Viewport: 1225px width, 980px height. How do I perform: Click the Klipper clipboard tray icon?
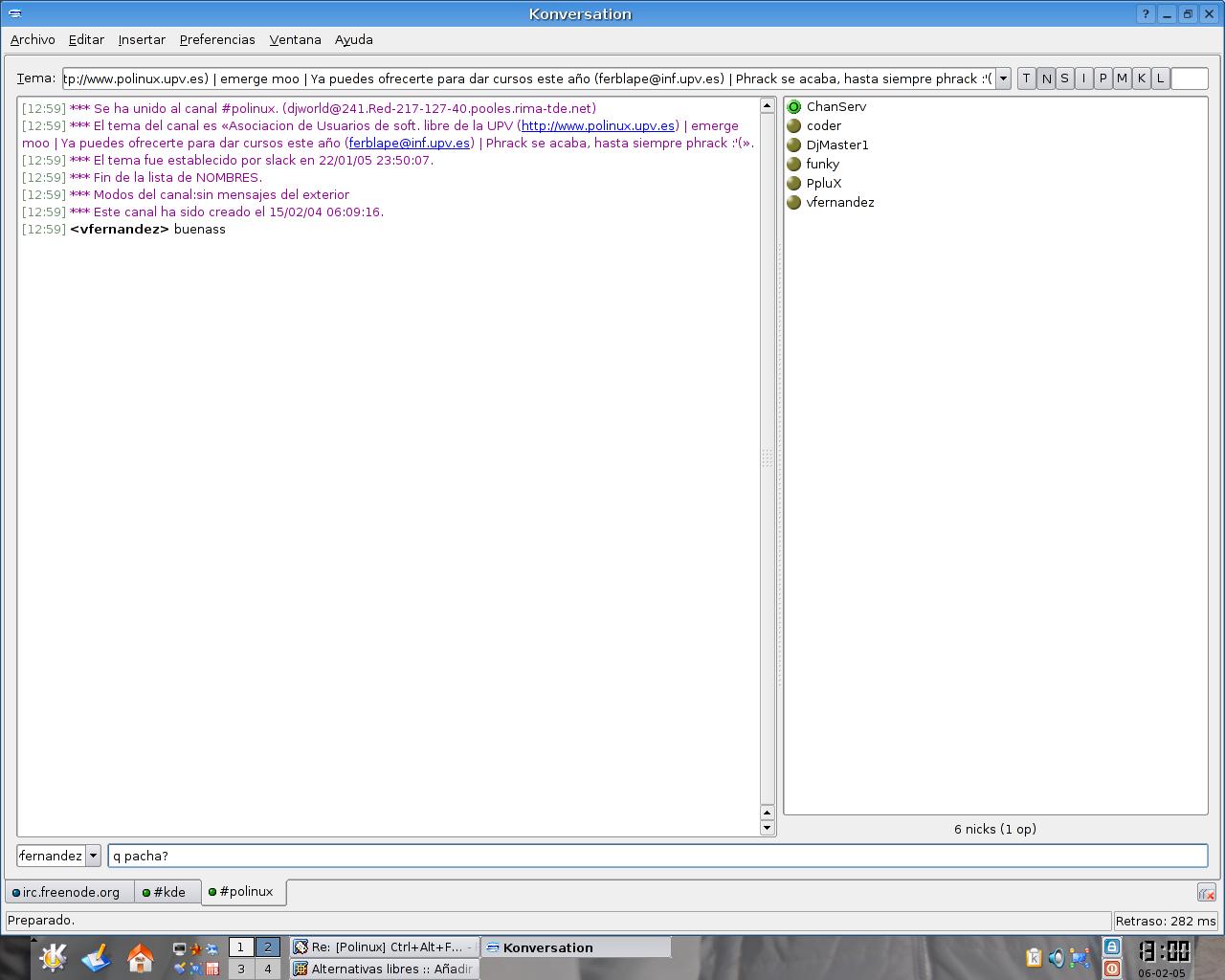1034,958
